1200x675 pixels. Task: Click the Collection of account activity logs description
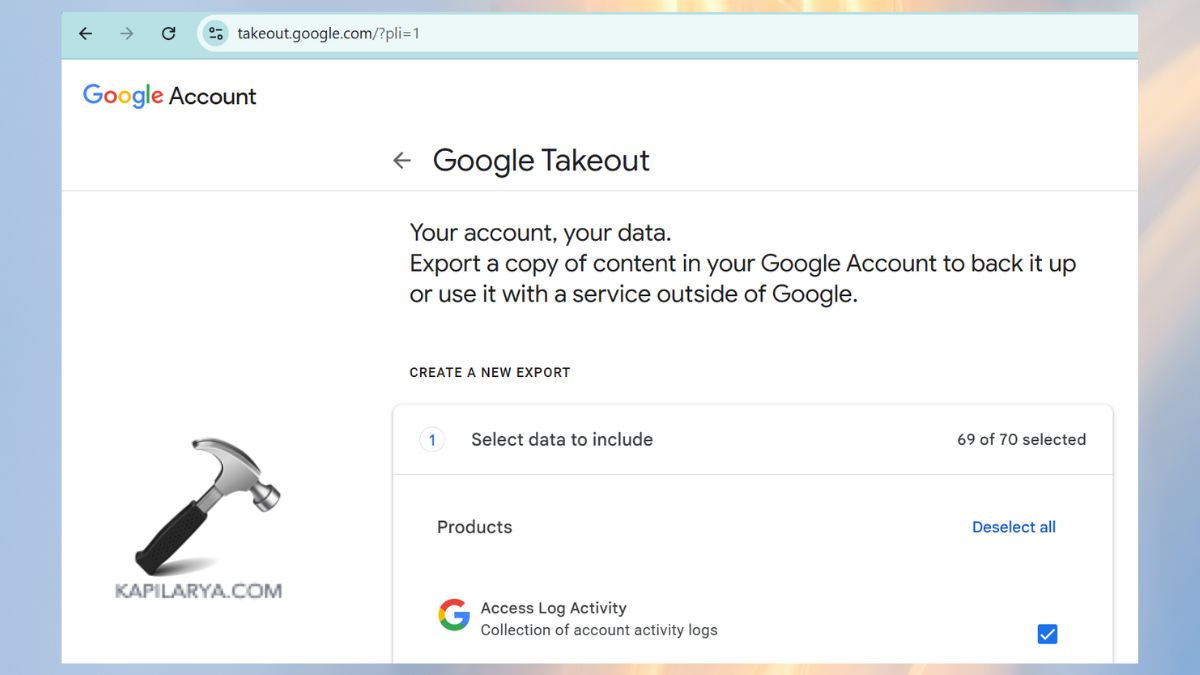[x=599, y=631]
